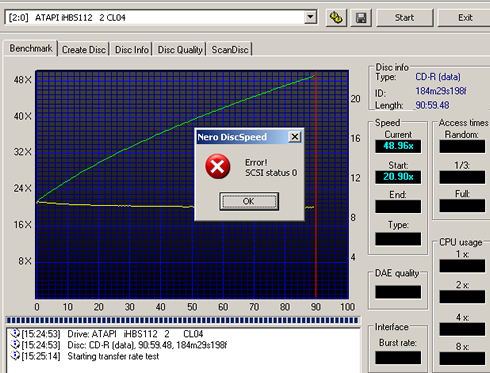Screen dimensions: 490x373
Task: Open the drive selection dropdown arrow
Action: [x=310, y=17]
